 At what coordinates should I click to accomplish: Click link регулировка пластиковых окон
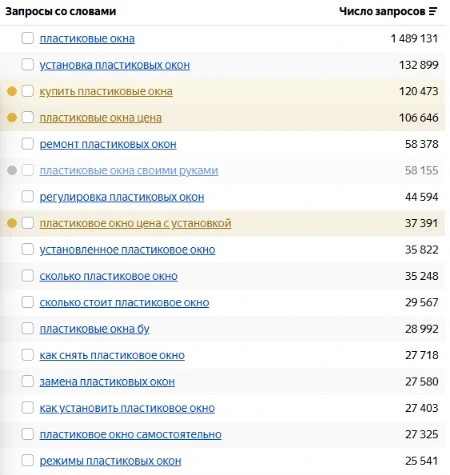(x=122, y=197)
